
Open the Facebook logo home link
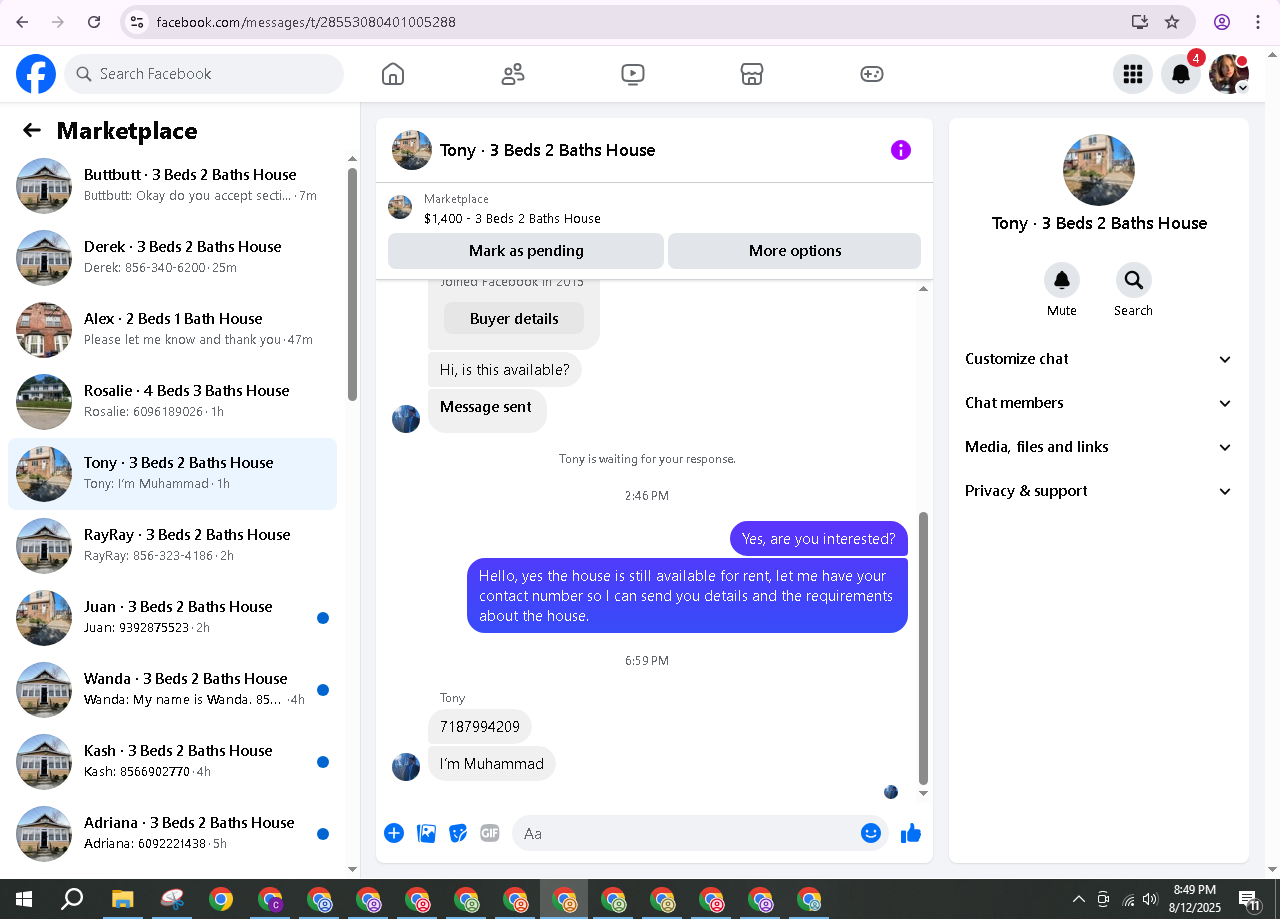(36, 74)
